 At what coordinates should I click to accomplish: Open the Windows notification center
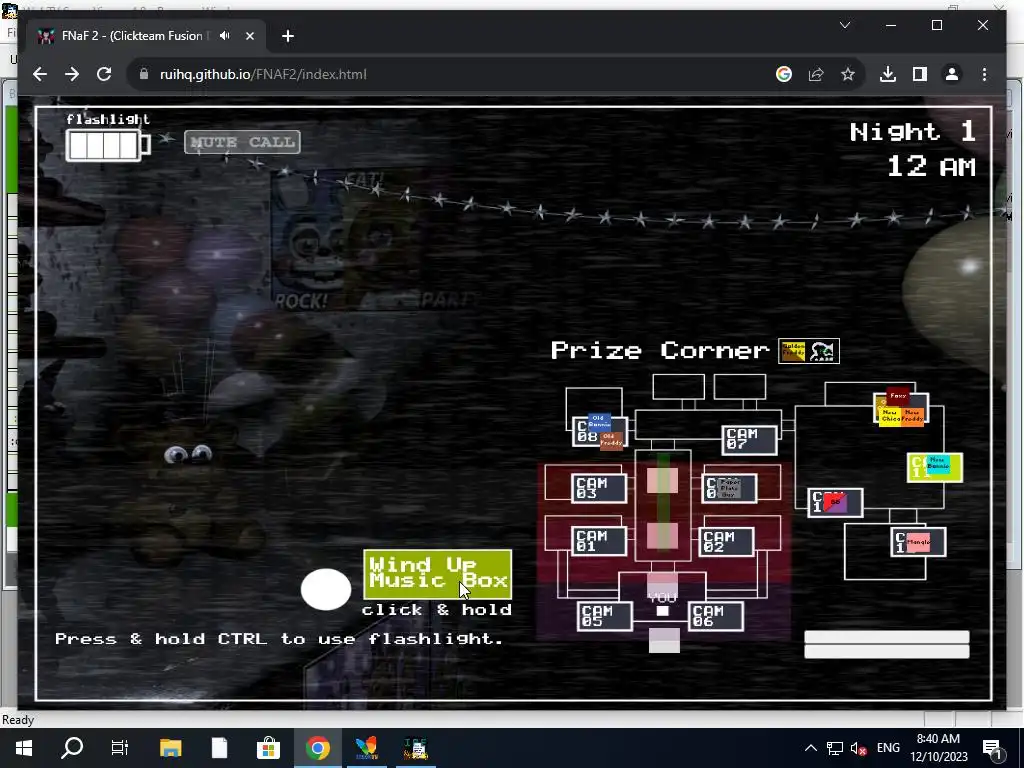993,749
